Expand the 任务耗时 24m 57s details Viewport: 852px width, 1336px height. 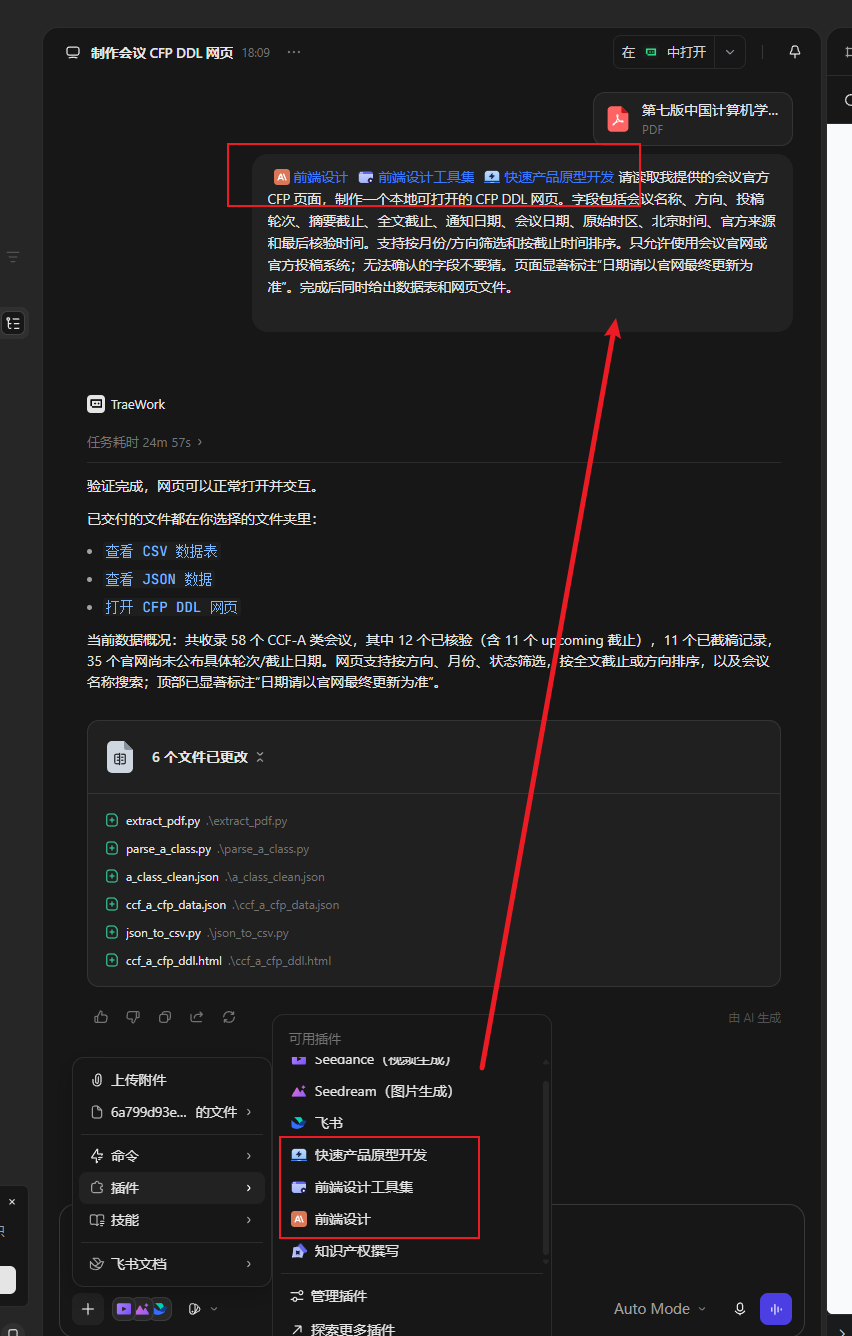pos(145,441)
